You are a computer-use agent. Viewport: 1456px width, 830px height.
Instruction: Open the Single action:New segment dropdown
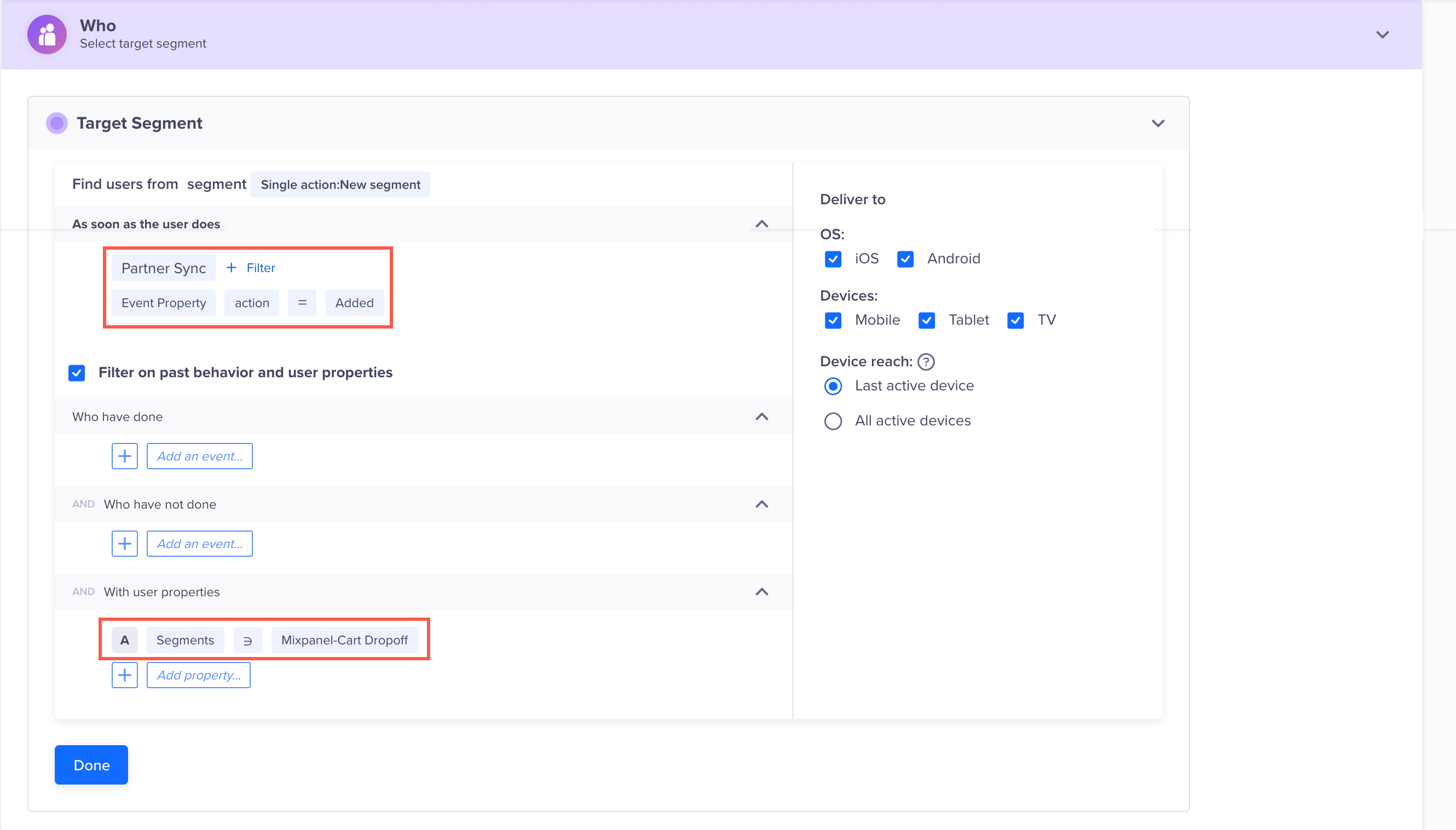(x=340, y=185)
